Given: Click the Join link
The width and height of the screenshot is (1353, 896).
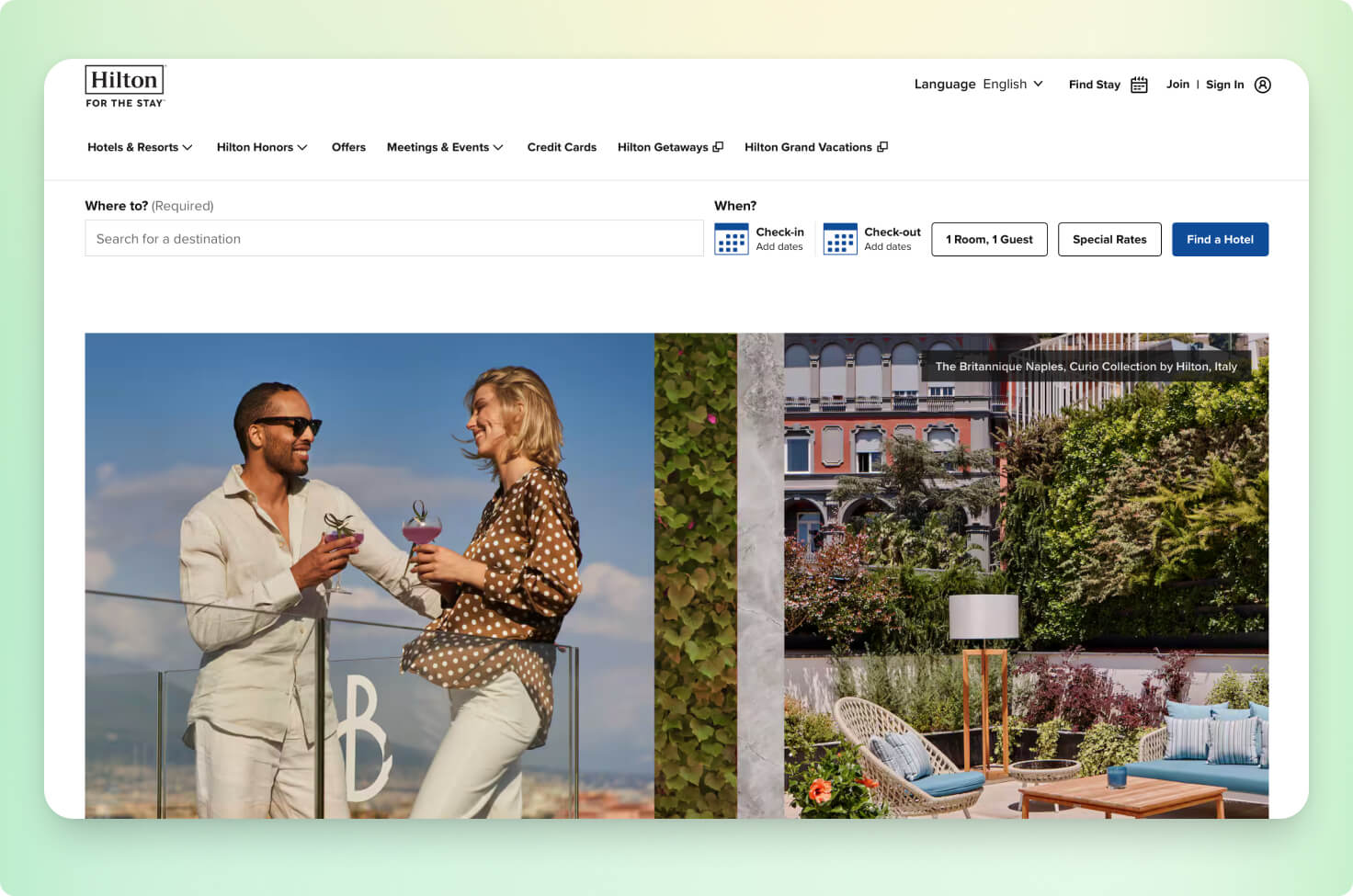Looking at the screenshot, I should (x=1177, y=85).
